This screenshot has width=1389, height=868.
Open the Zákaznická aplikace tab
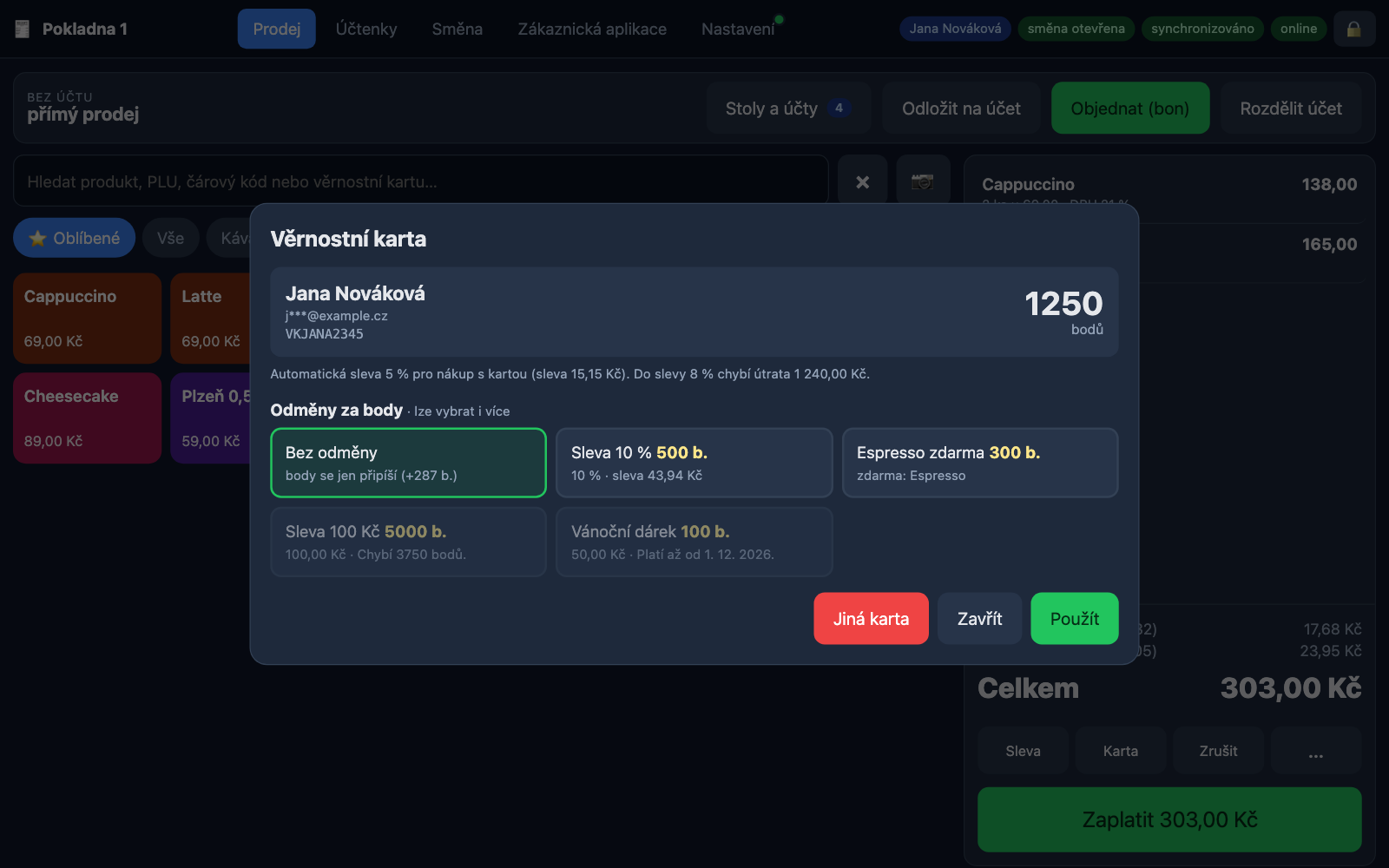[592, 29]
